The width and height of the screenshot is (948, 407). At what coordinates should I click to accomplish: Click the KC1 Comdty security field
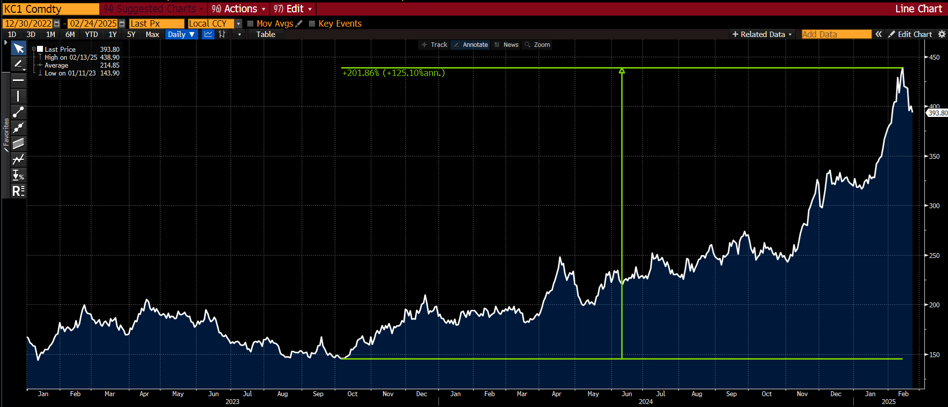click(x=51, y=9)
